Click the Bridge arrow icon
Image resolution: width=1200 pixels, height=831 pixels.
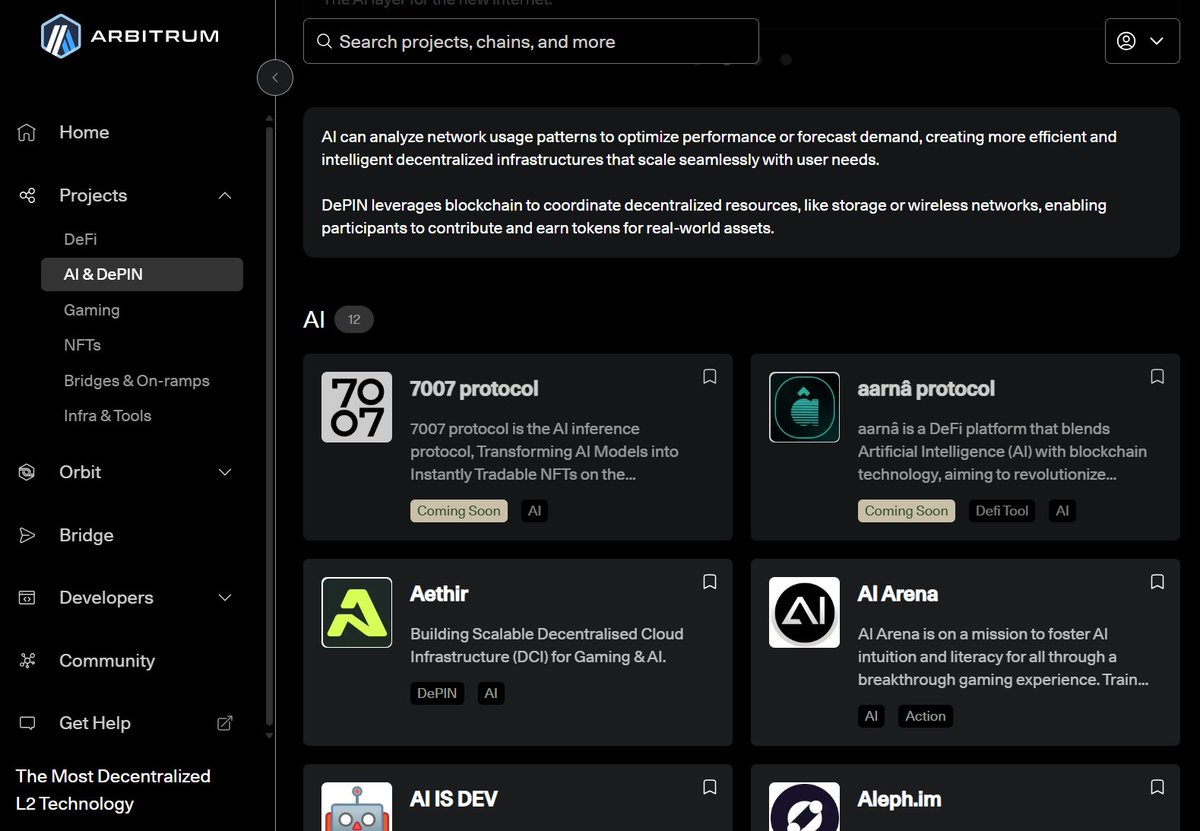tap(27, 535)
